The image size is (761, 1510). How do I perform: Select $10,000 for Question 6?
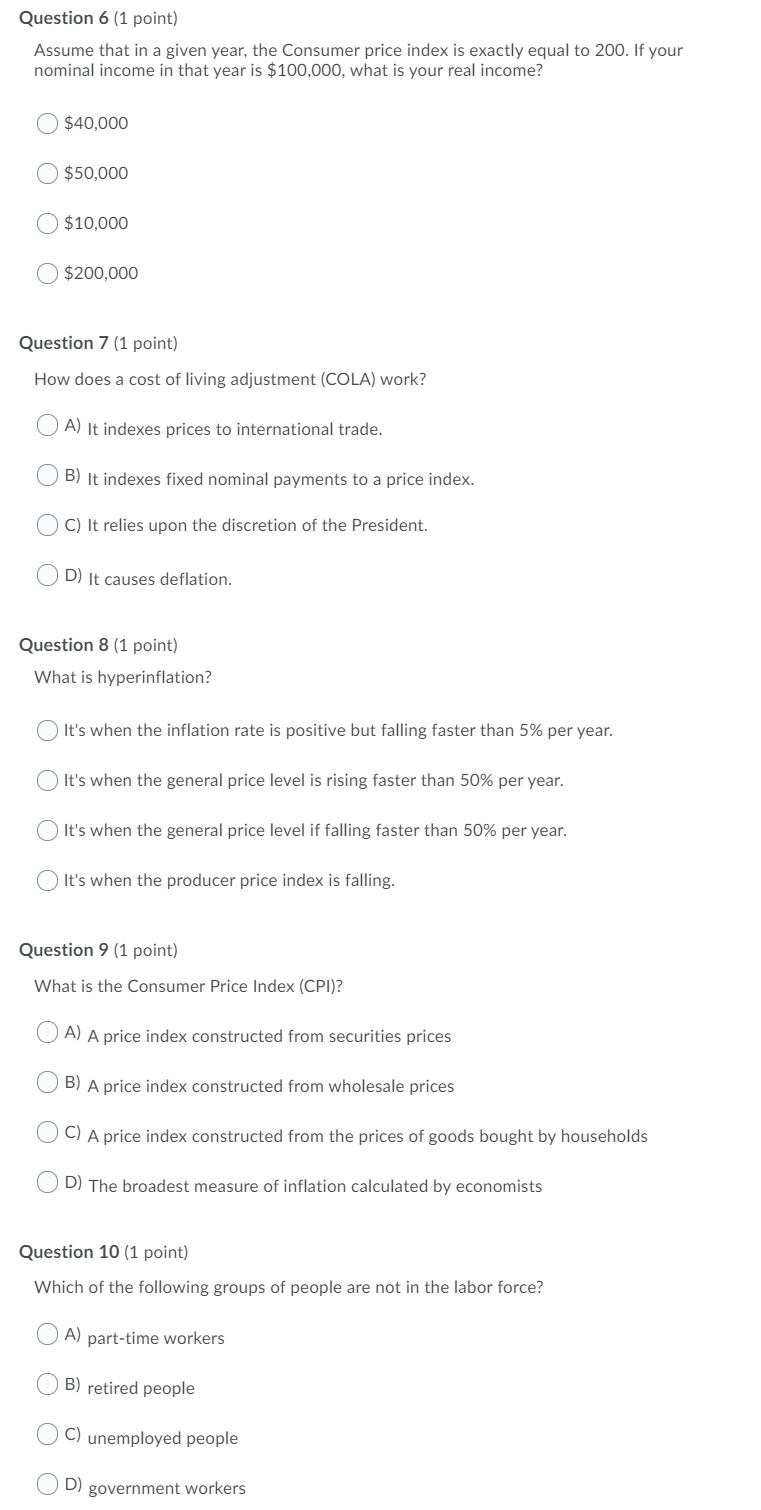coord(46,223)
